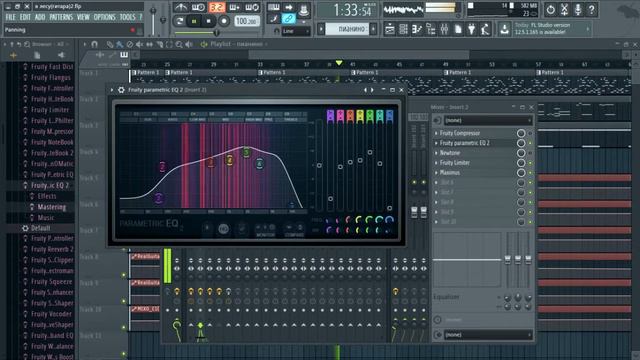Click the download update icon
Viewport: 640px width, 360px height.
(504, 29)
